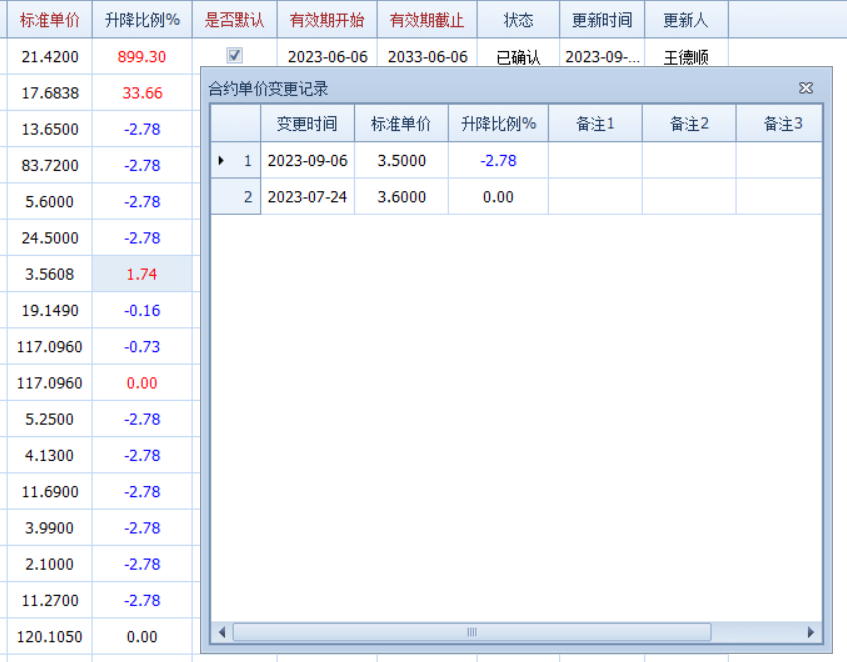Click popup ratio cell 0.00

pos(498,197)
